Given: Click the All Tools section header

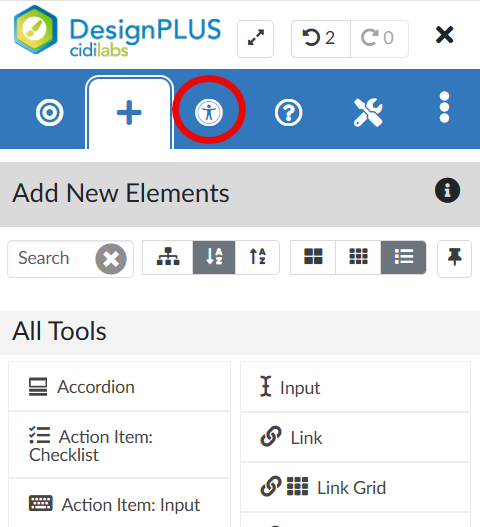Looking at the screenshot, I should (240, 332).
